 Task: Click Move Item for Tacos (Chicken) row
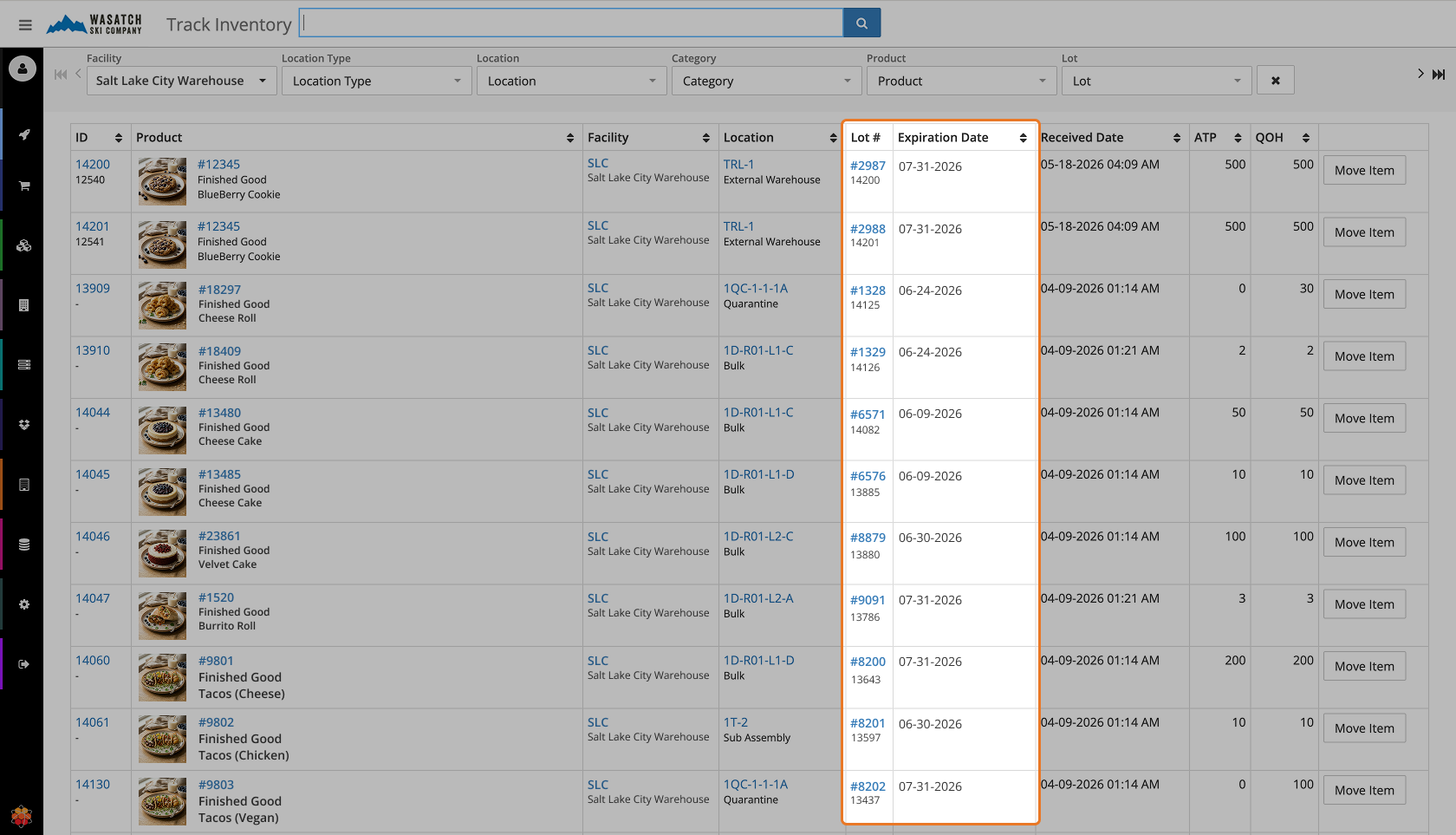(1364, 728)
